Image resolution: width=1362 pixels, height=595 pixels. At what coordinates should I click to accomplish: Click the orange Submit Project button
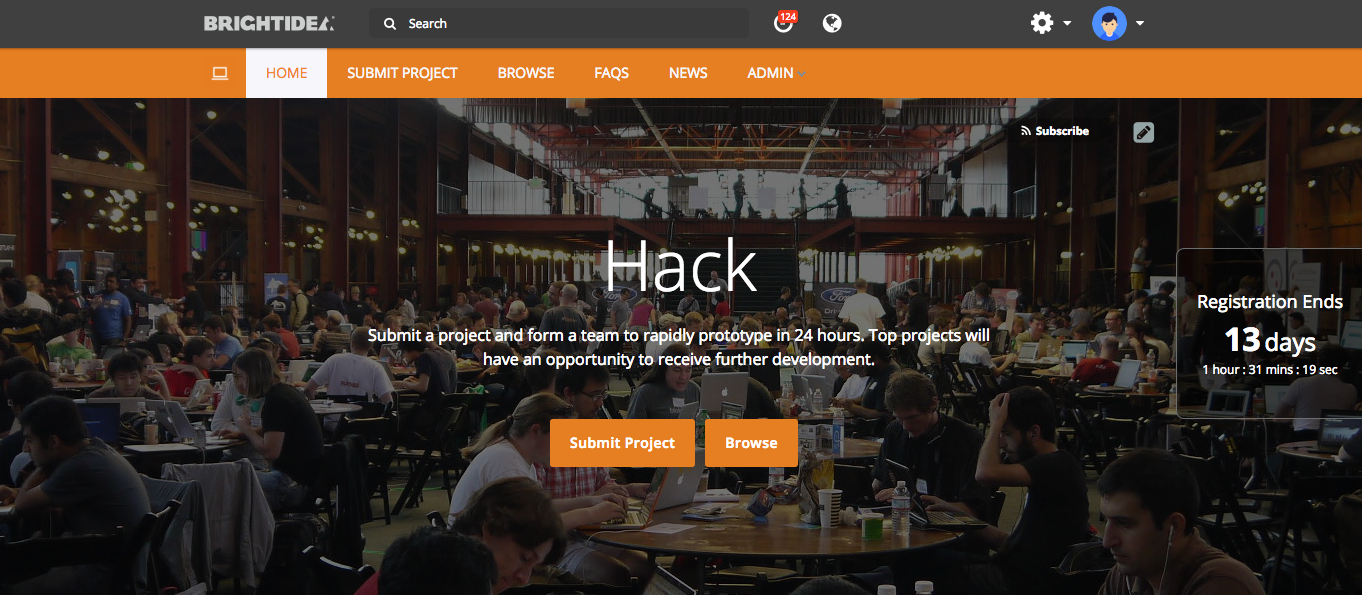click(x=622, y=443)
